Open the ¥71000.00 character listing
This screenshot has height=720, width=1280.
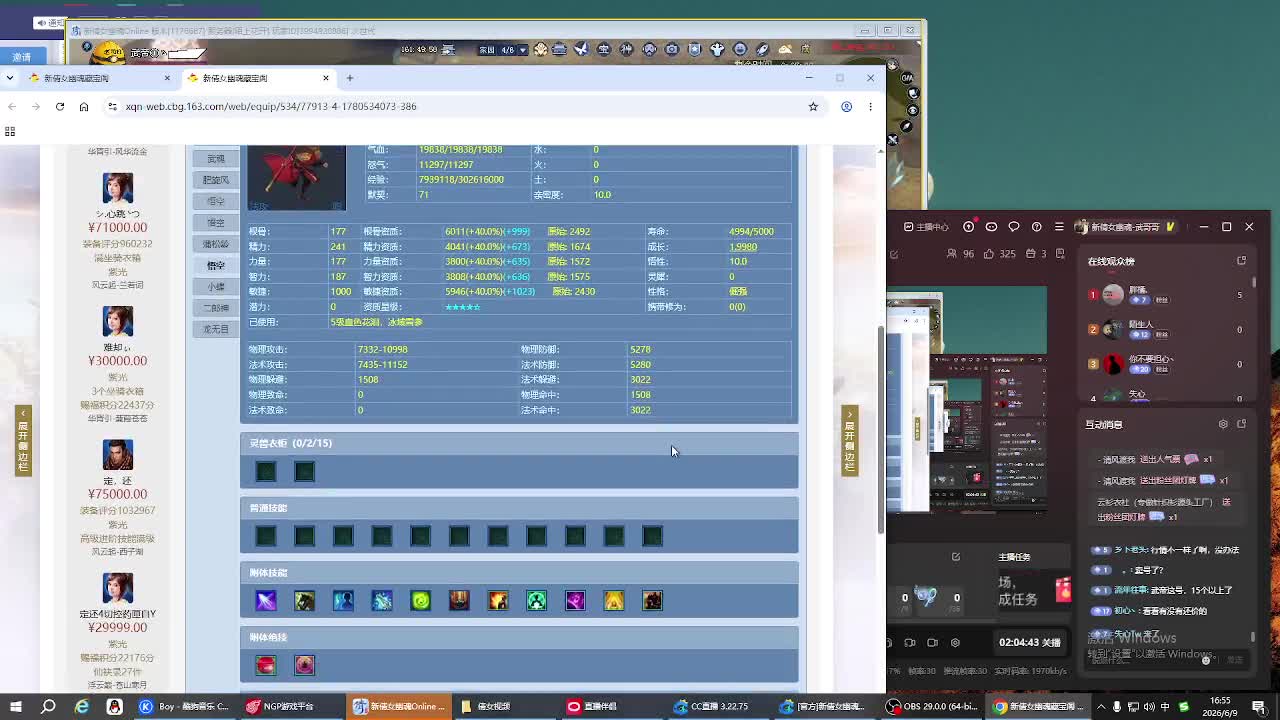click(x=117, y=228)
